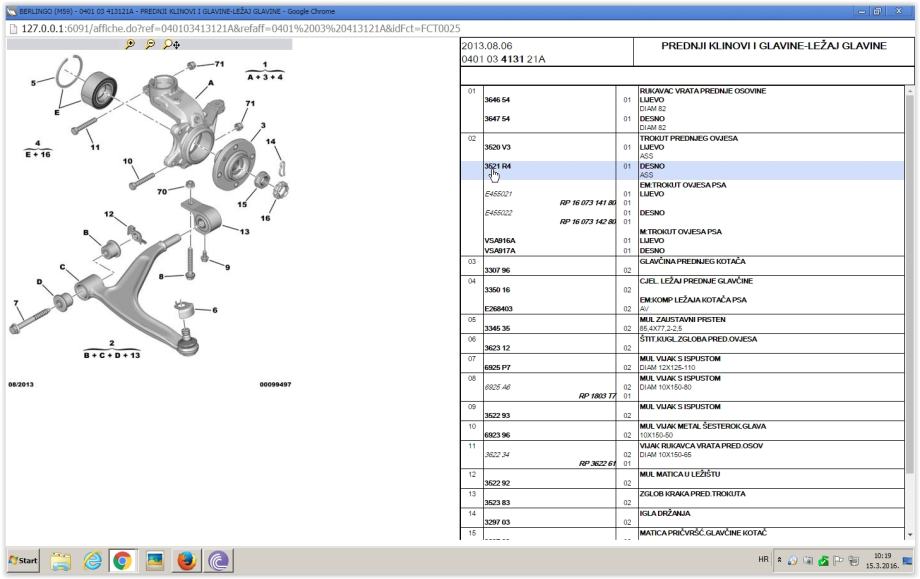Viewport: 920px width, 579px height.
Task: Click the zoom out magnifier icon
Action: [x=150, y=44]
